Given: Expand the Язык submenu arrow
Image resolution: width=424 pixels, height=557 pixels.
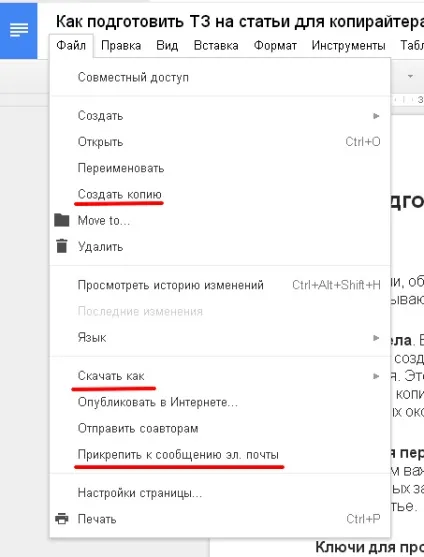Looking at the screenshot, I should (376, 337).
